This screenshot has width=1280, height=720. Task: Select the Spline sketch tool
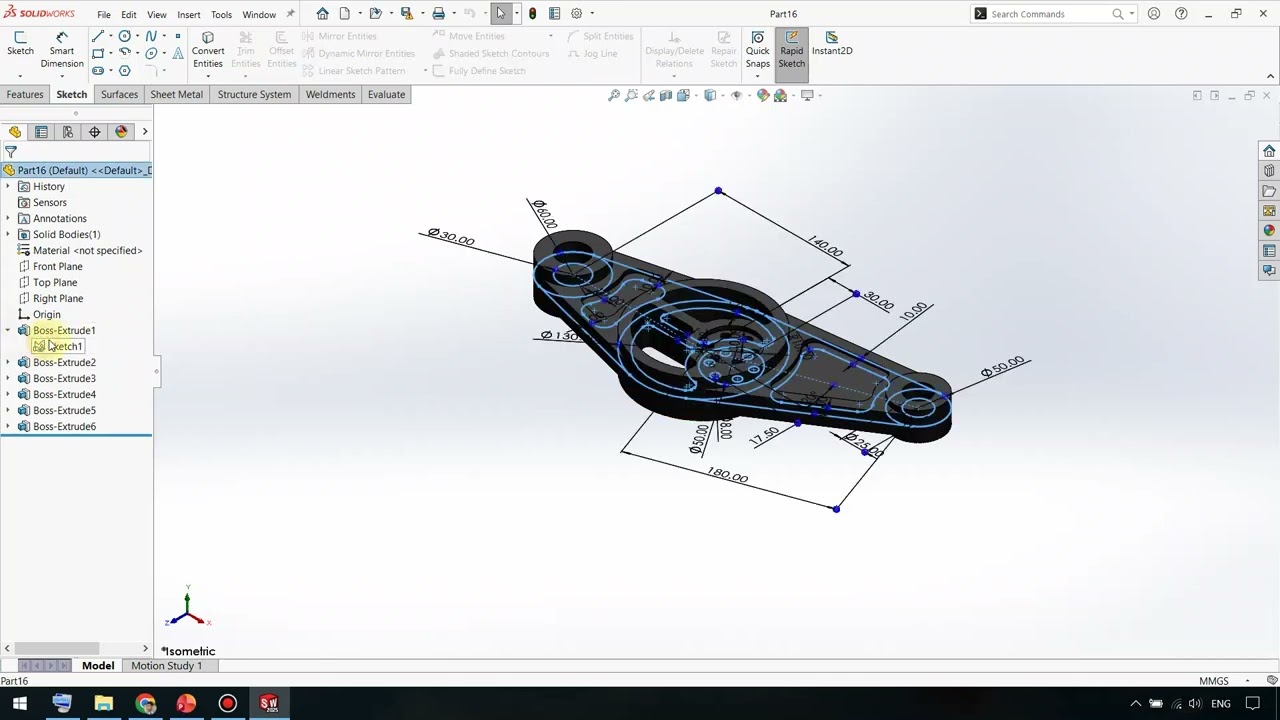(151, 36)
